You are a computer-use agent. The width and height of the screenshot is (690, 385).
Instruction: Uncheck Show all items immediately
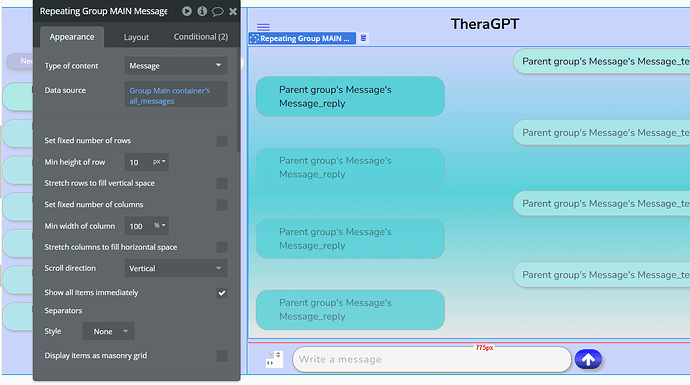click(222, 293)
